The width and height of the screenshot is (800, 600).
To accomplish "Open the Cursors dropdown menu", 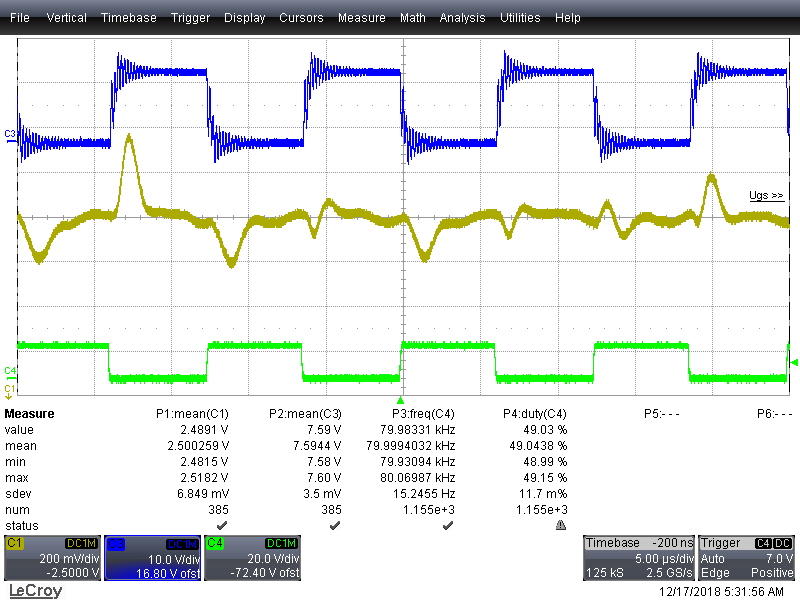I will point(301,17).
